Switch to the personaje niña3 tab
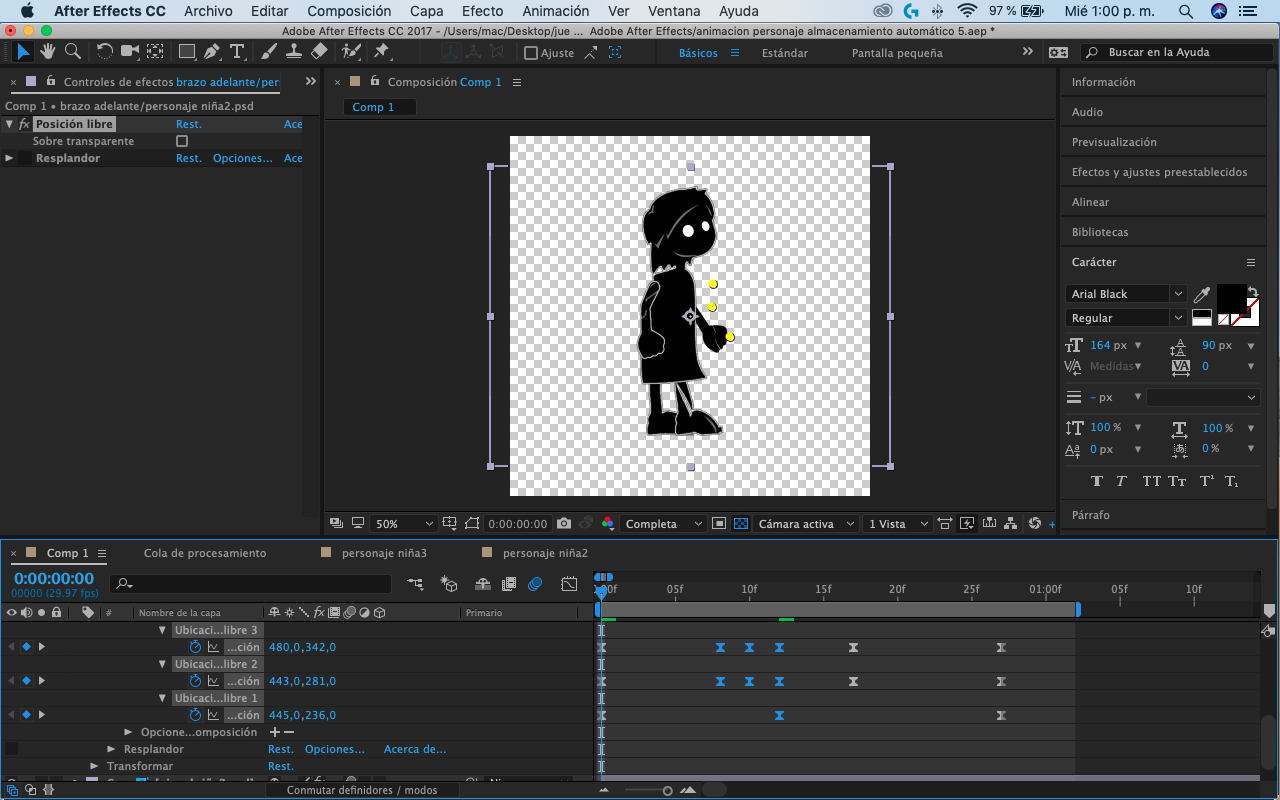Screen dimensions: 1280x800 pyautogui.click(x=384, y=553)
